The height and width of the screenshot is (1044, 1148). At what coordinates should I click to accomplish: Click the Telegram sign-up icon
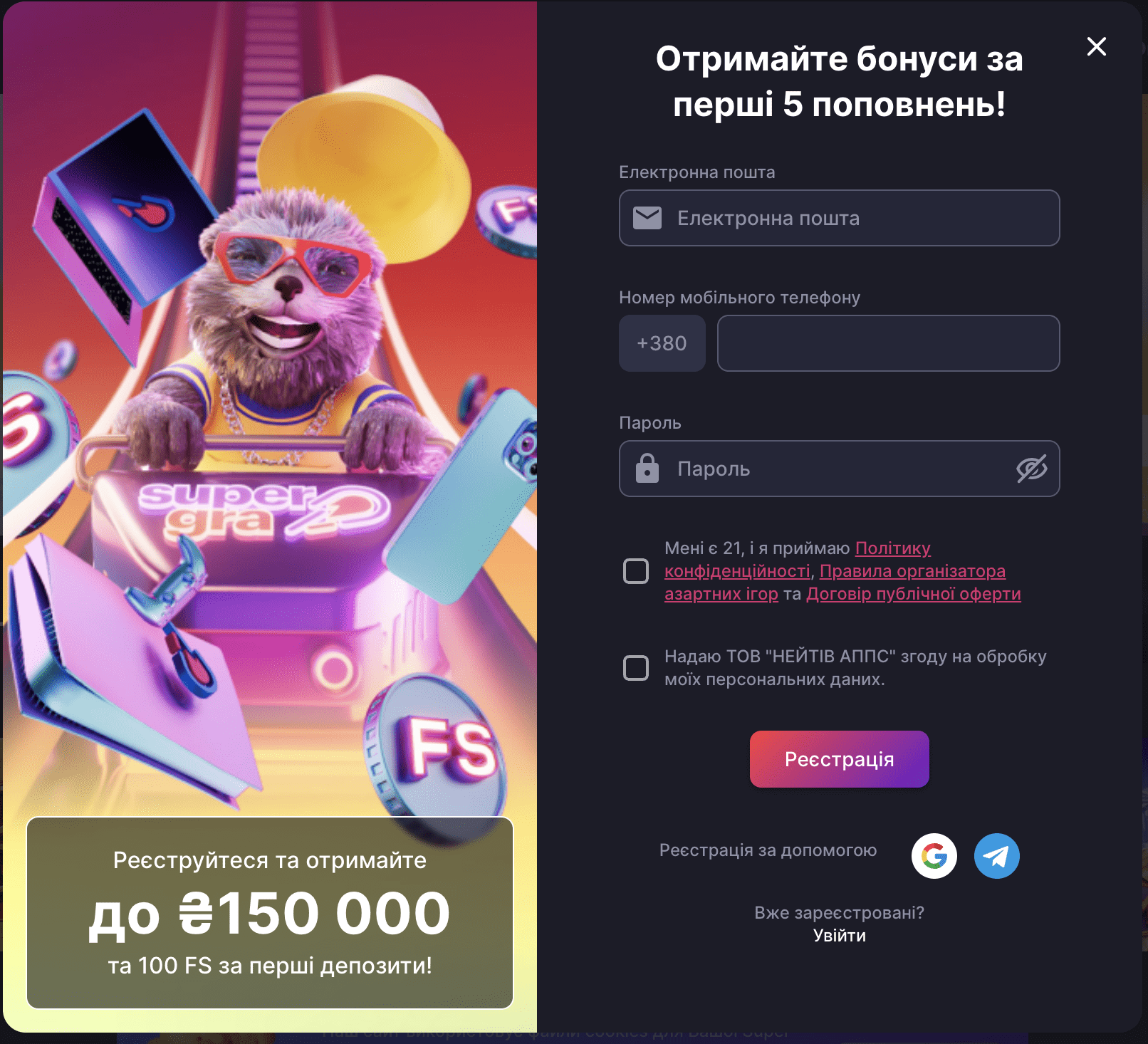click(x=996, y=855)
